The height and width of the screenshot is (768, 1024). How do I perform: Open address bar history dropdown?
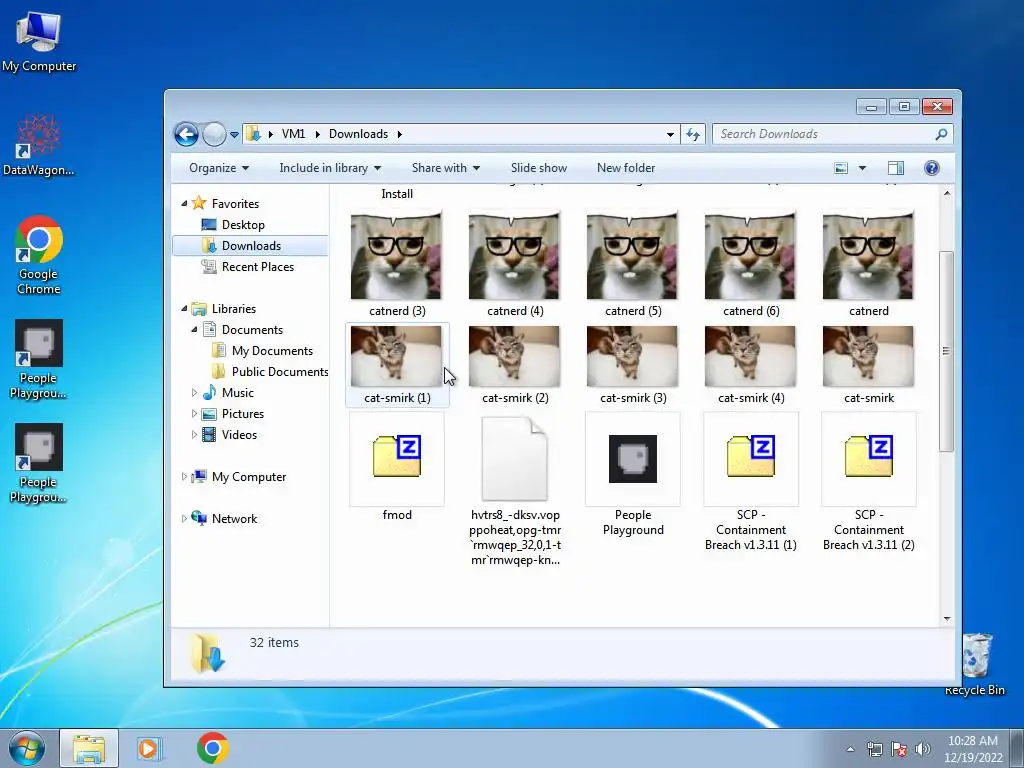(x=670, y=135)
